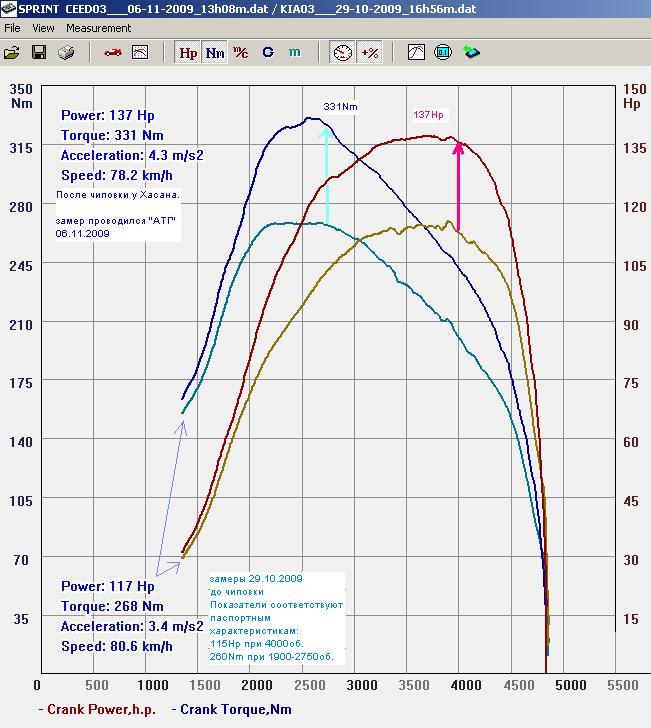The width and height of the screenshot is (651, 728).
Task: Click the curve graph window icon
Action: coord(416,52)
